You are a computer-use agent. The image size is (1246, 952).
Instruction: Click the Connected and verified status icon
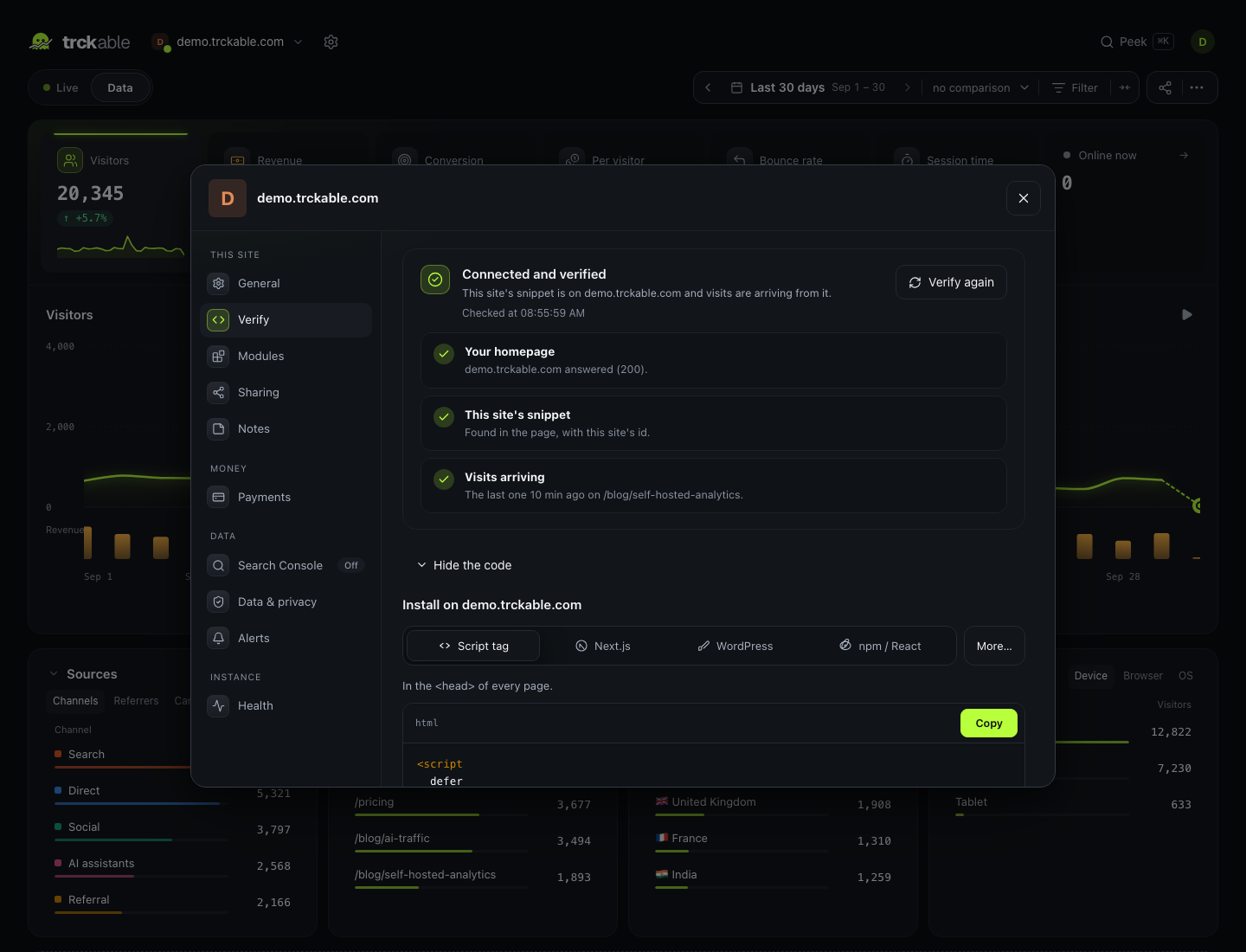pos(435,280)
